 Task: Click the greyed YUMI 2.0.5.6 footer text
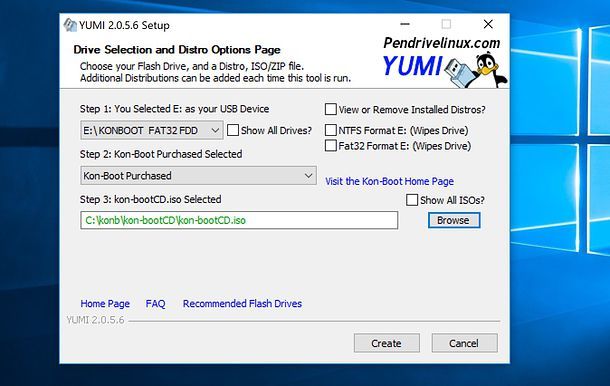pos(95,320)
